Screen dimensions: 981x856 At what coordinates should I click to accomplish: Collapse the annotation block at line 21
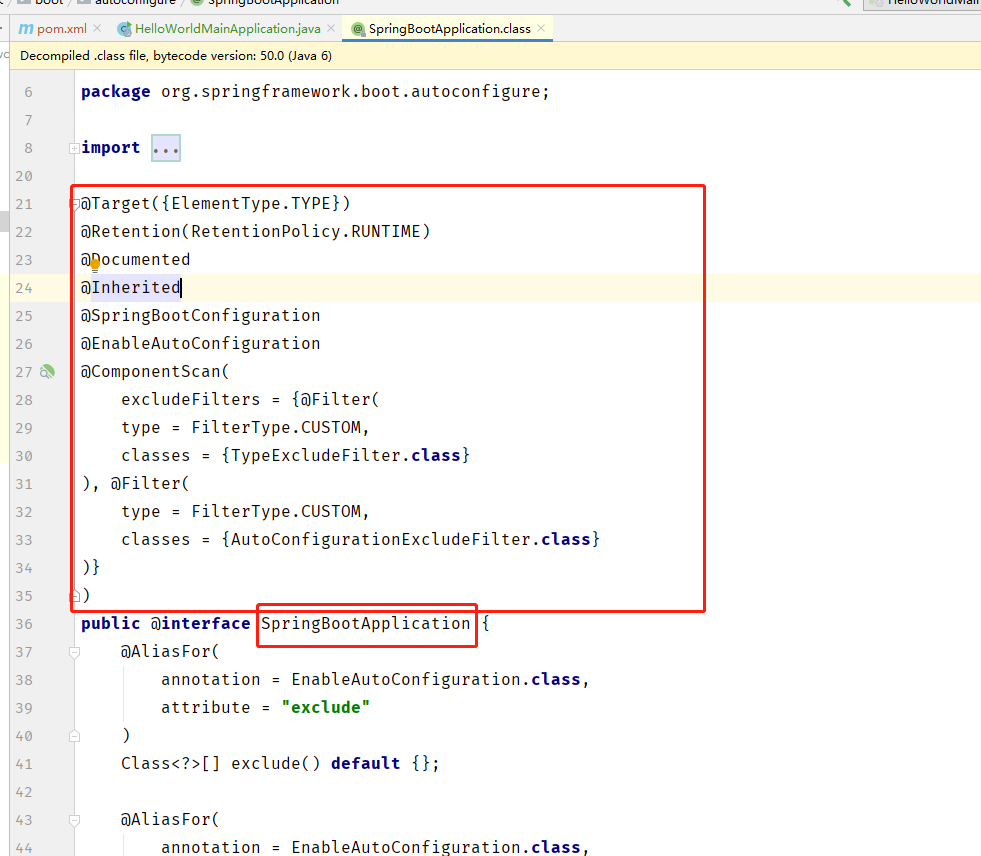[74, 203]
